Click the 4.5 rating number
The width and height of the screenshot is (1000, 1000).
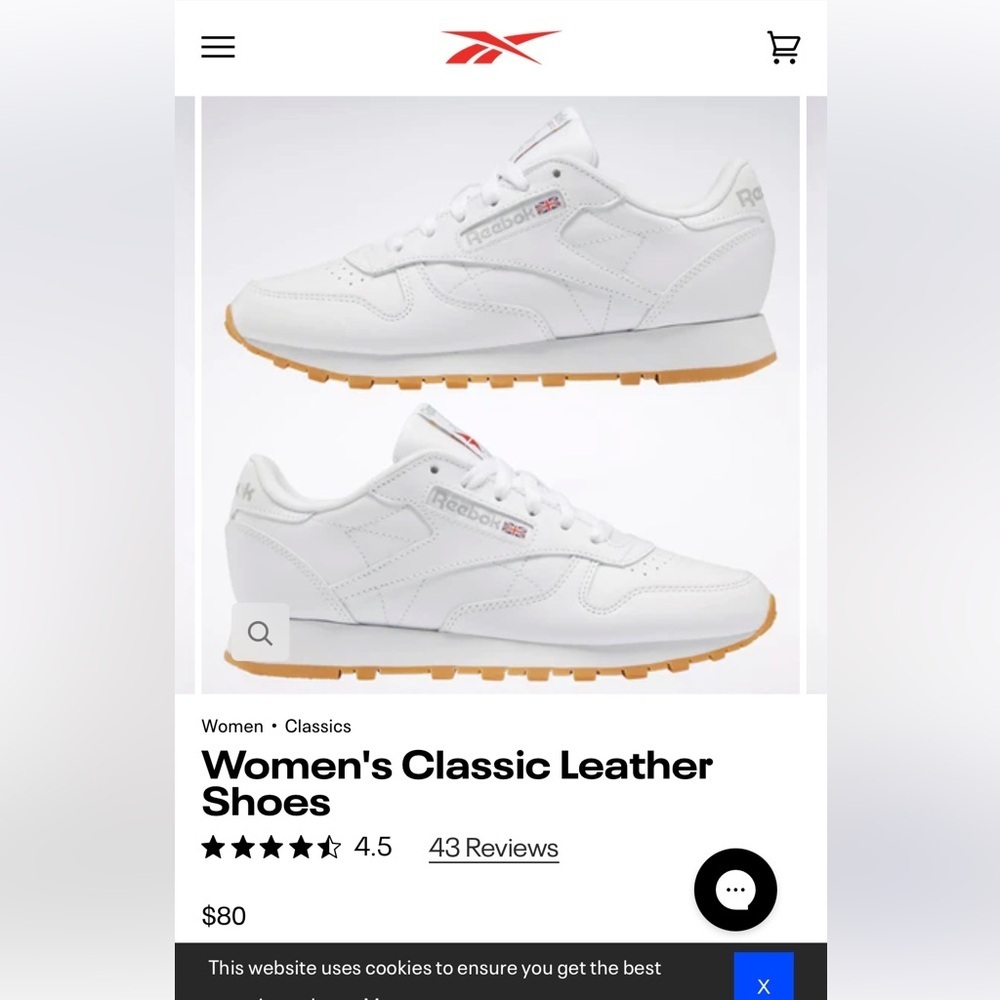[x=373, y=847]
